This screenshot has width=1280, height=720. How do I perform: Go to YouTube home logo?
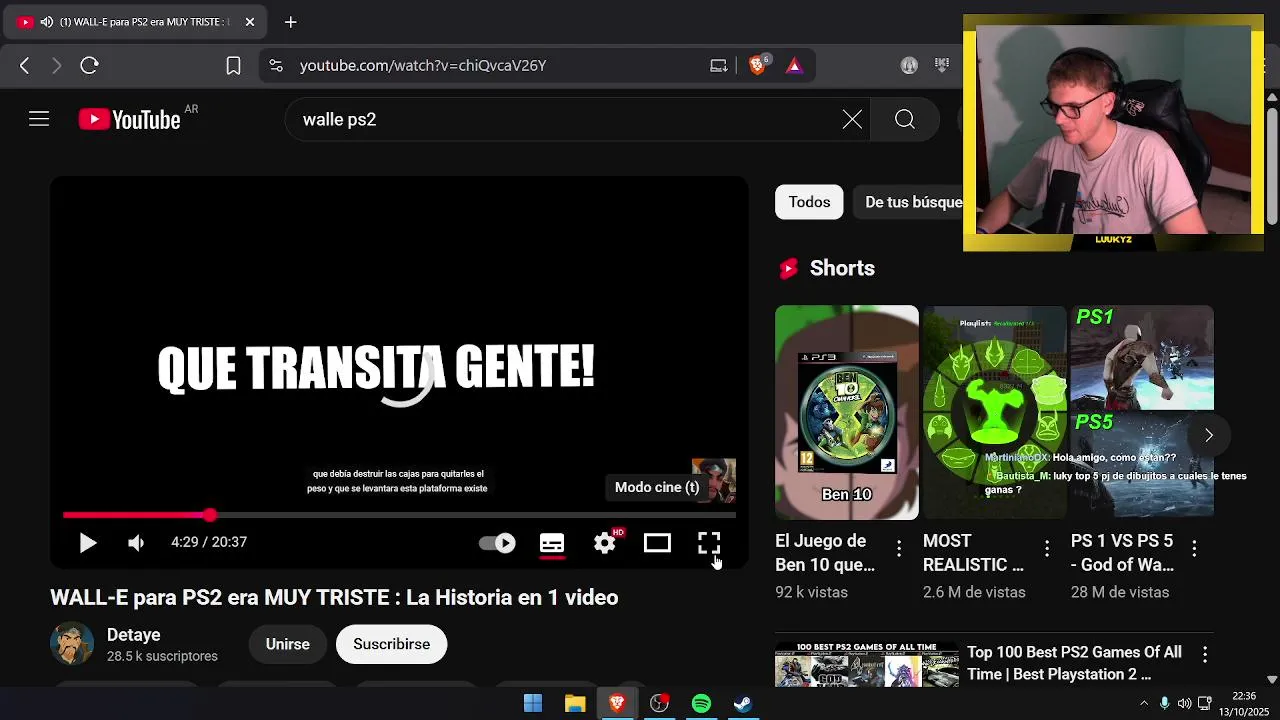click(130, 120)
